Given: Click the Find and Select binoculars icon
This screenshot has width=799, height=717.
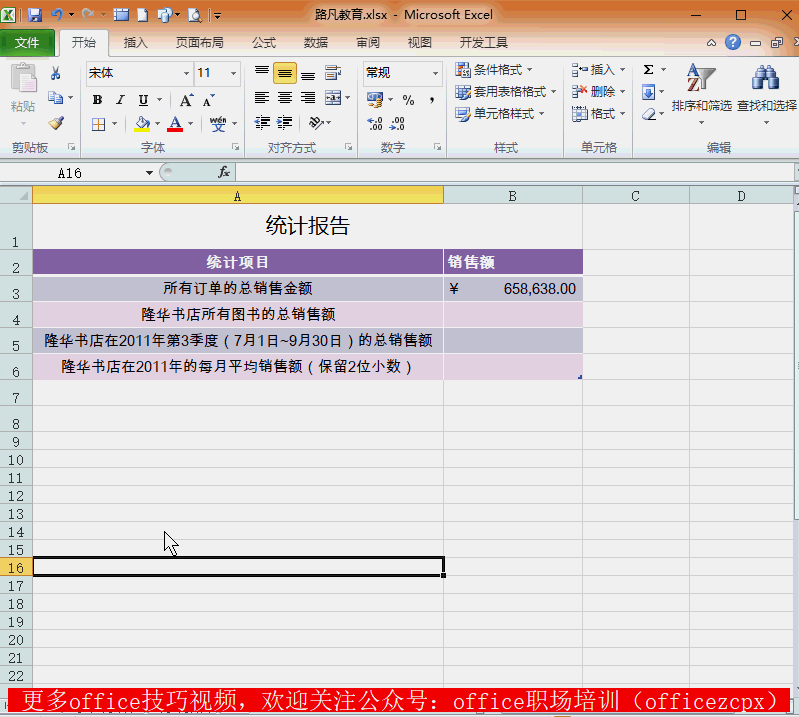Looking at the screenshot, I should click(766, 78).
